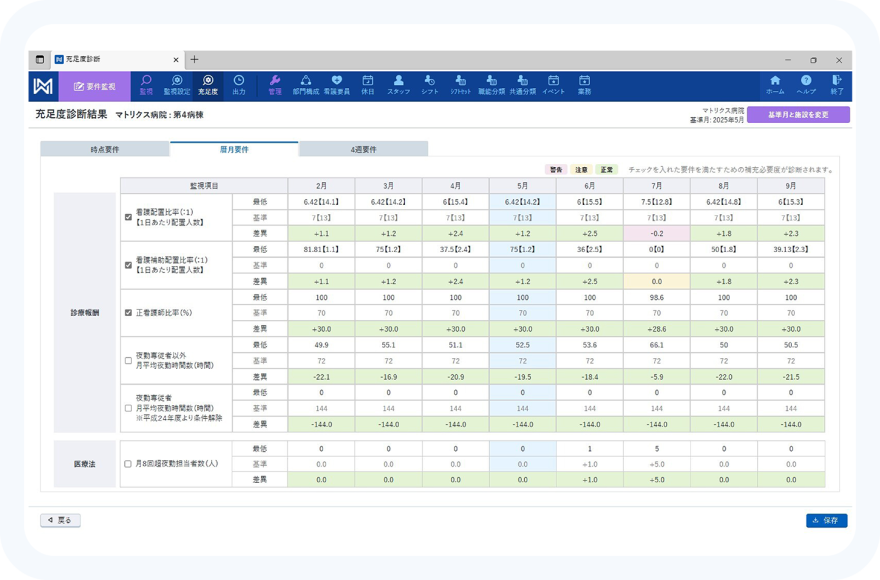Close the 充足度診断 browser tab
The height and width of the screenshot is (580, 880).
pos(176,60)
